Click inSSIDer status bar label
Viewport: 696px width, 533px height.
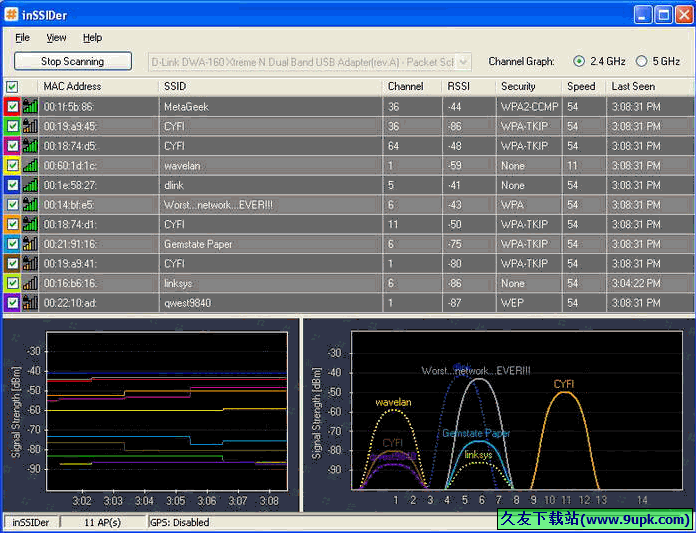30,522
